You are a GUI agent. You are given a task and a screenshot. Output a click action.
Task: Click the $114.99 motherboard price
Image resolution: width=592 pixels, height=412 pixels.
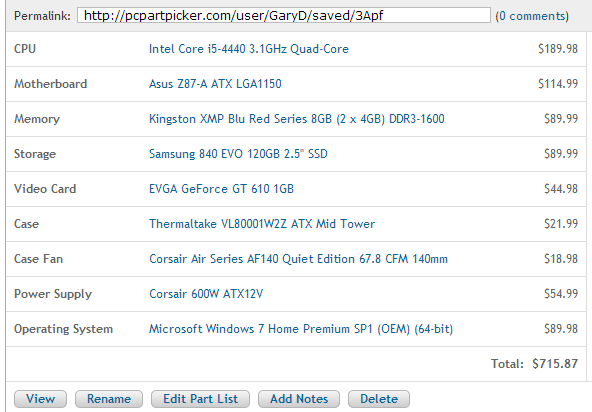pyautogui.click(x=558, y=83)
